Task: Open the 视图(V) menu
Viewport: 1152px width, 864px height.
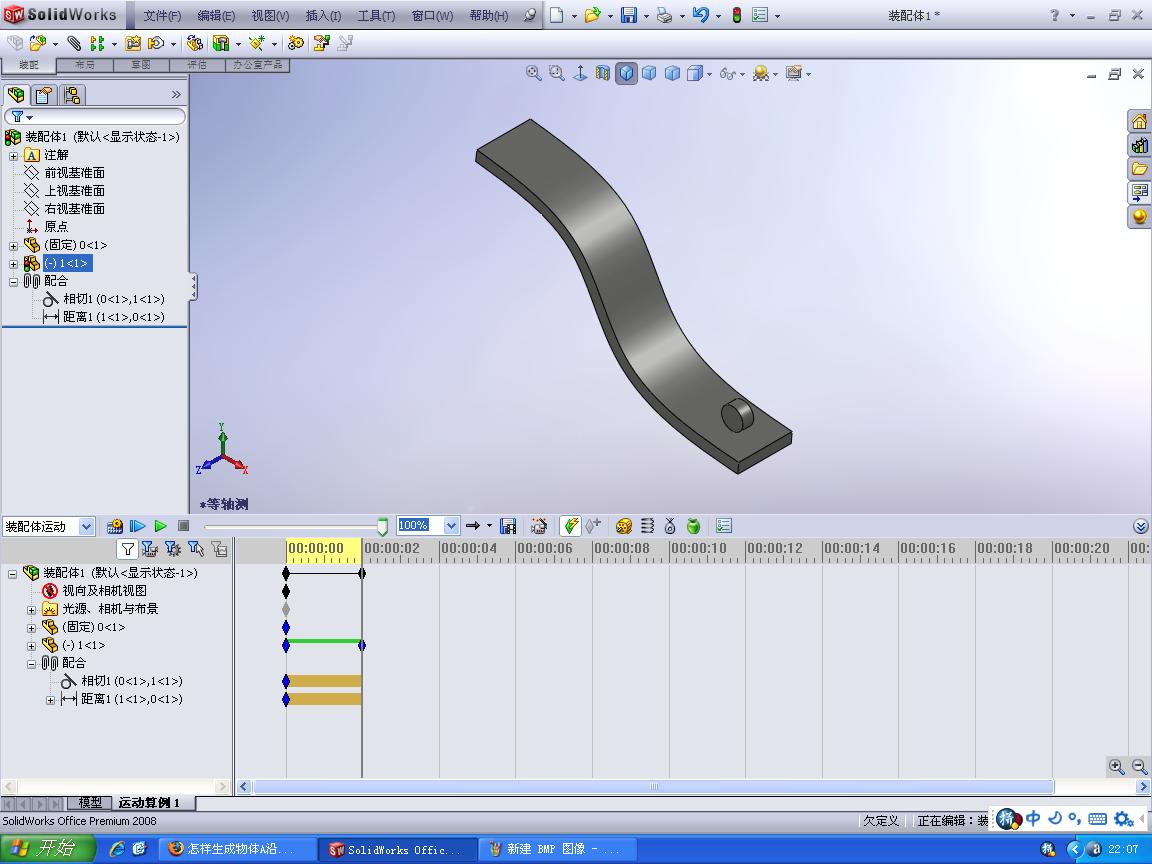Action: (x=270, y=15)
